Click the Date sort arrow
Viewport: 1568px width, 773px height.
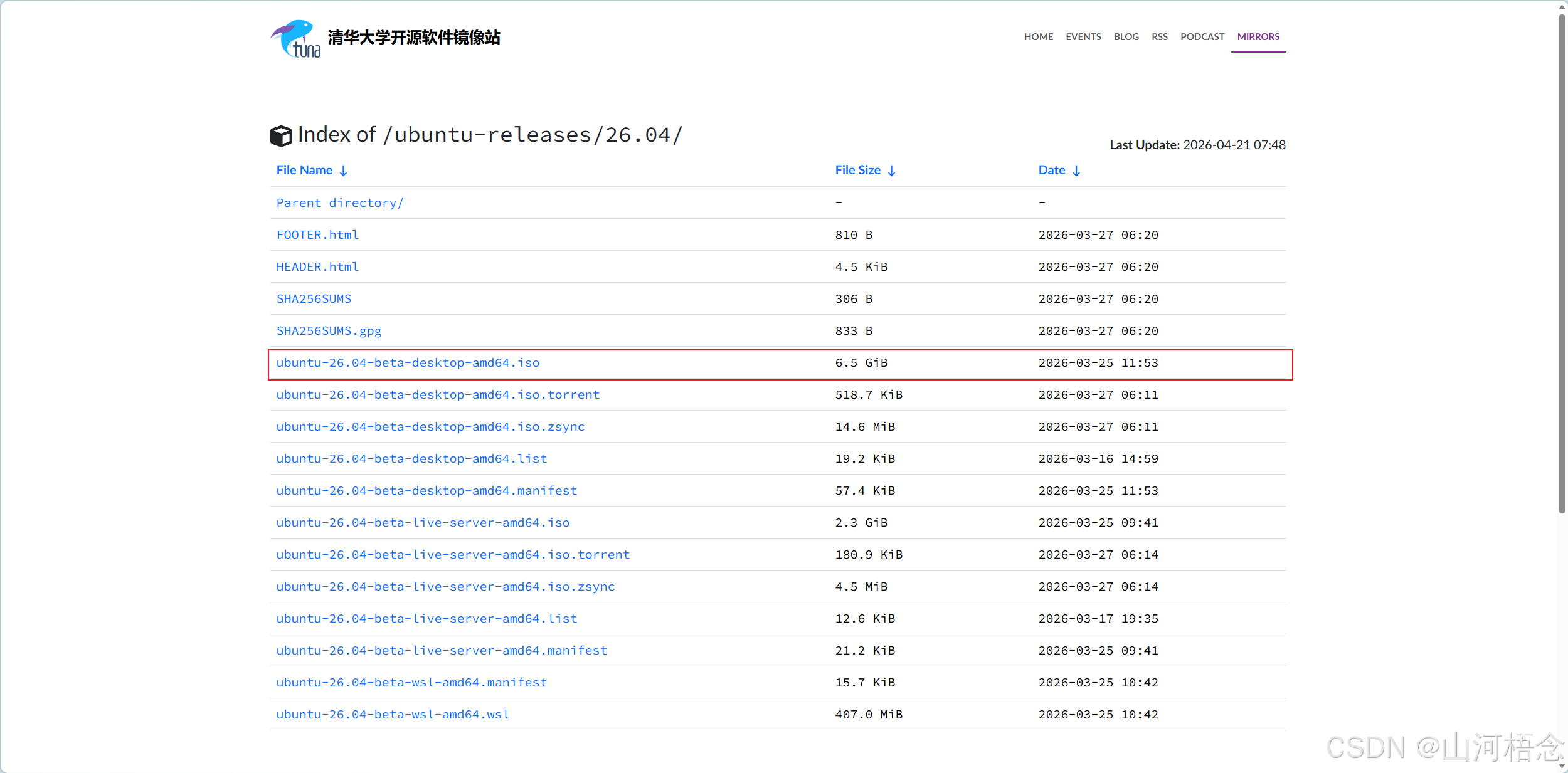pyautogui.click(x=1076, y=171)
